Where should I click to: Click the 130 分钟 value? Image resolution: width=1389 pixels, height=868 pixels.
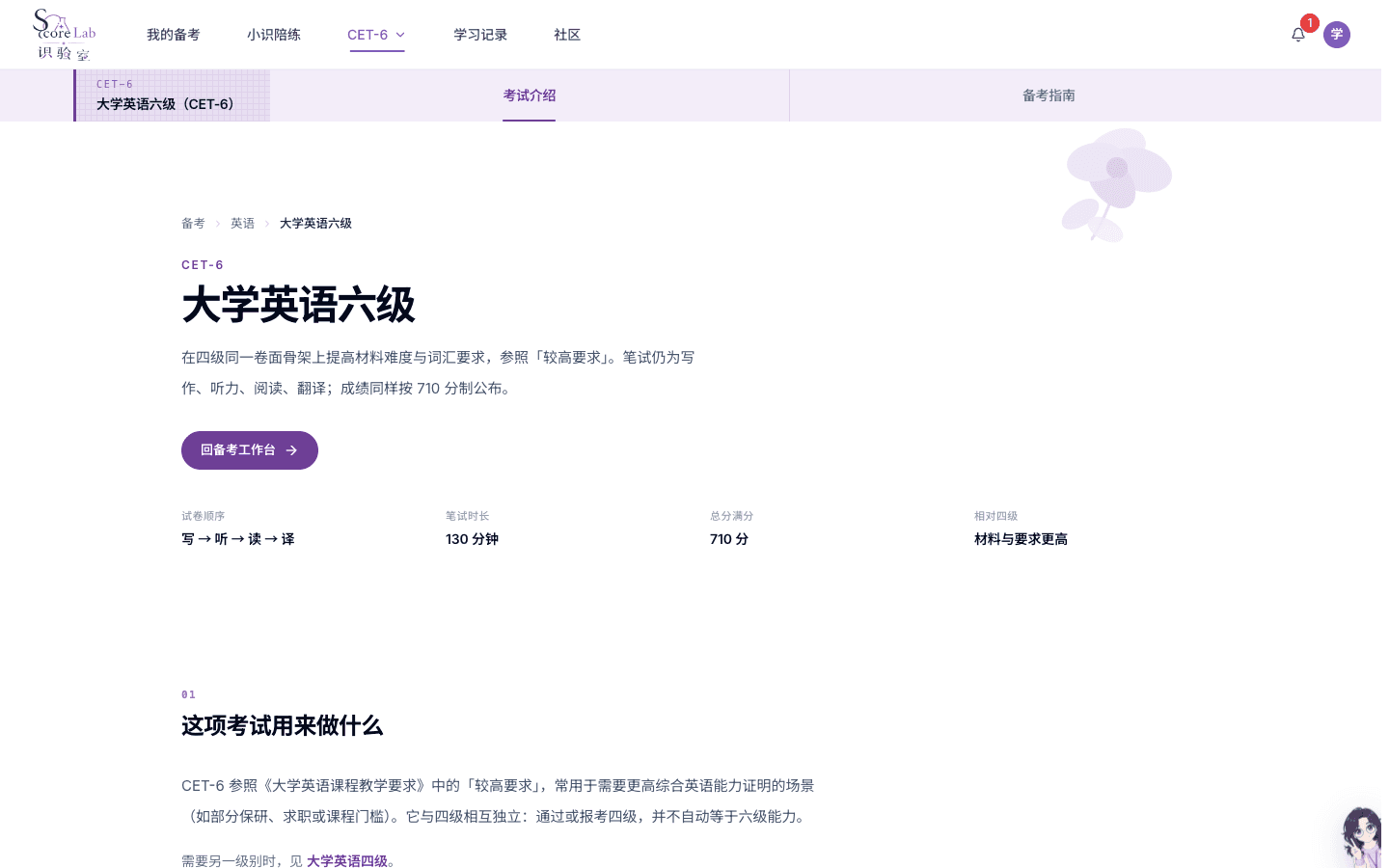[x=472, y=539]
